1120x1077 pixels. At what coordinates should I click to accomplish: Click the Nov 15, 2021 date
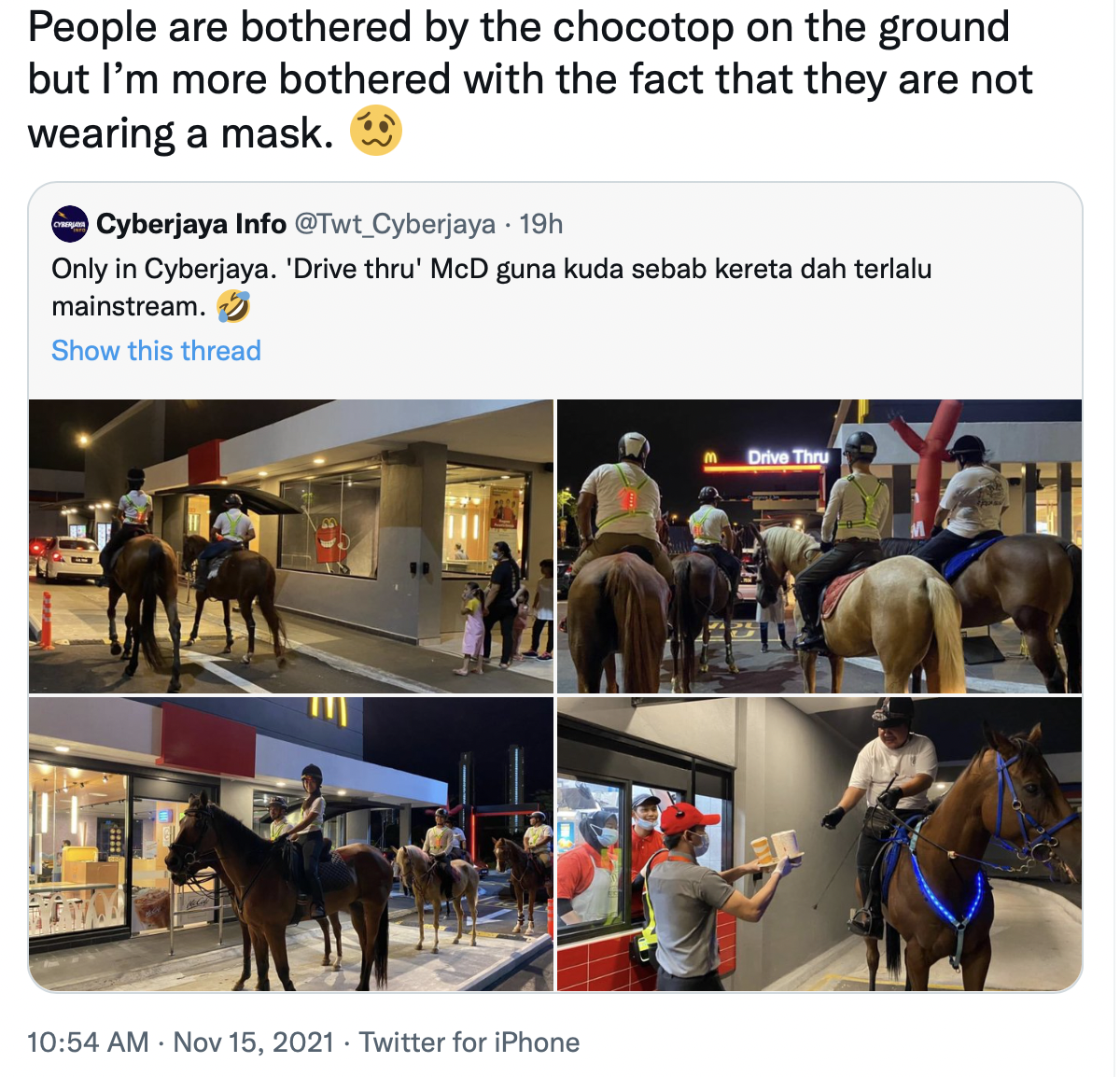pos(254,1042)
